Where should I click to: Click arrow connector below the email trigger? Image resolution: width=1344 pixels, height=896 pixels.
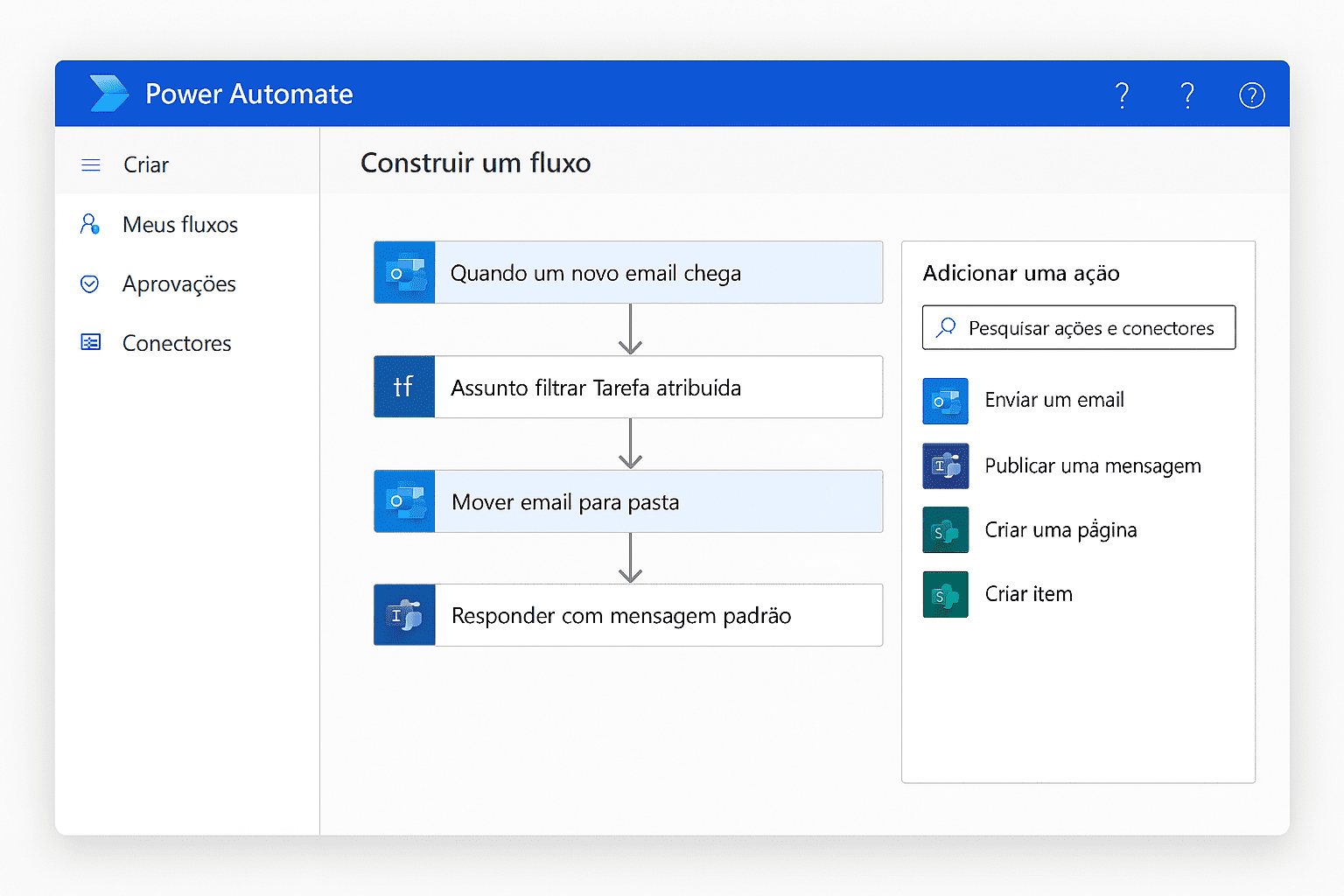pos(630,330)
